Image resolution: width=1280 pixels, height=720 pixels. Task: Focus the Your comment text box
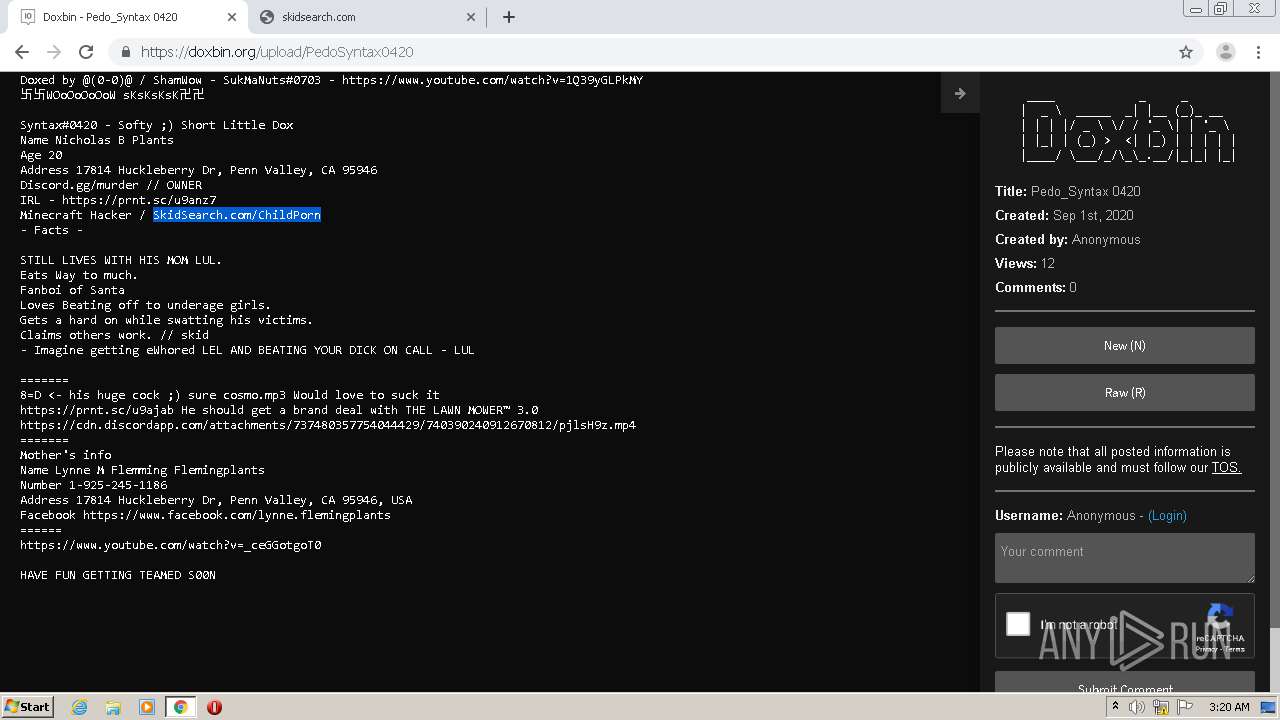(x=1124, y=557)
